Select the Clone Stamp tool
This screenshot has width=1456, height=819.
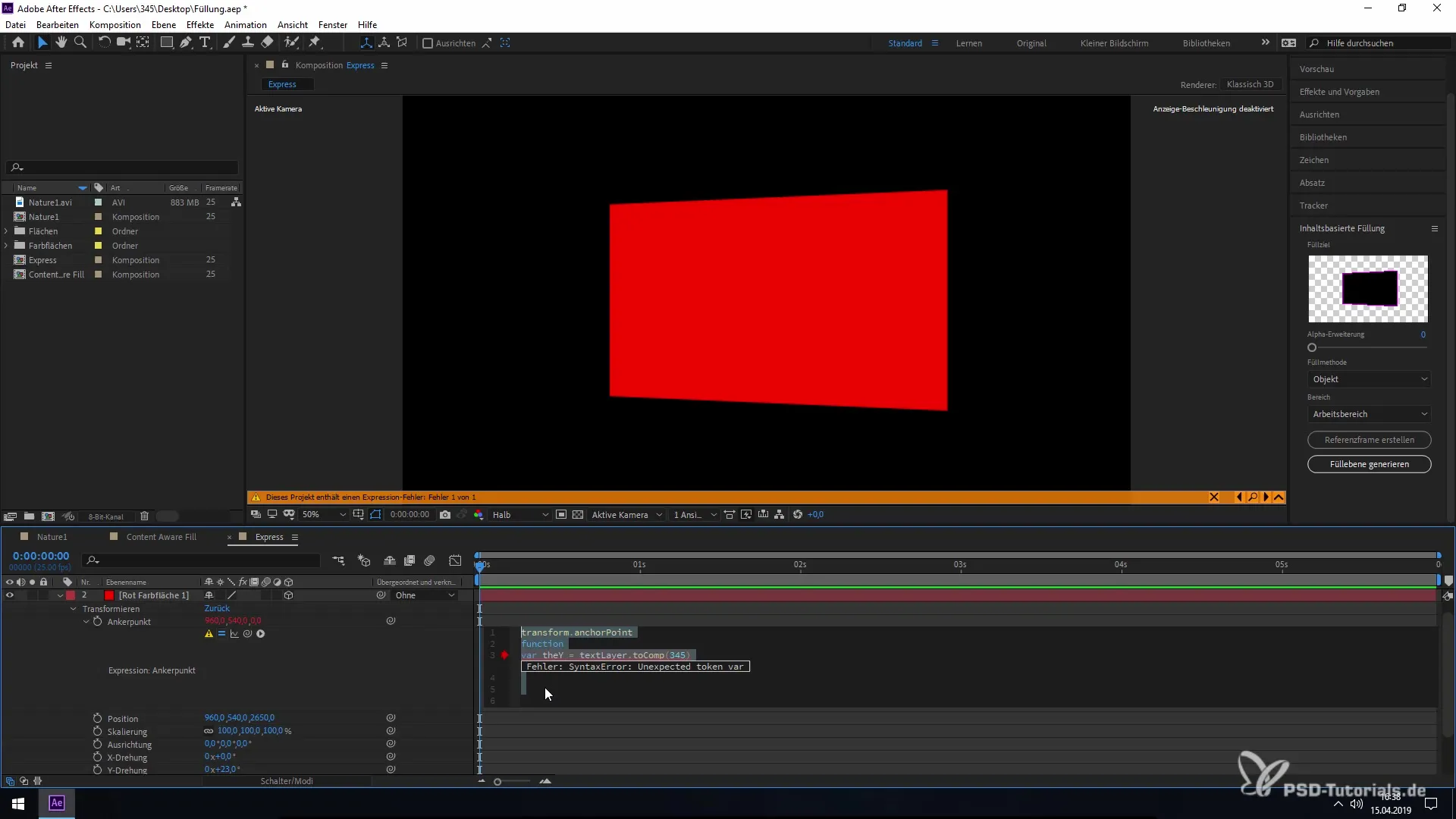(248, 42)
